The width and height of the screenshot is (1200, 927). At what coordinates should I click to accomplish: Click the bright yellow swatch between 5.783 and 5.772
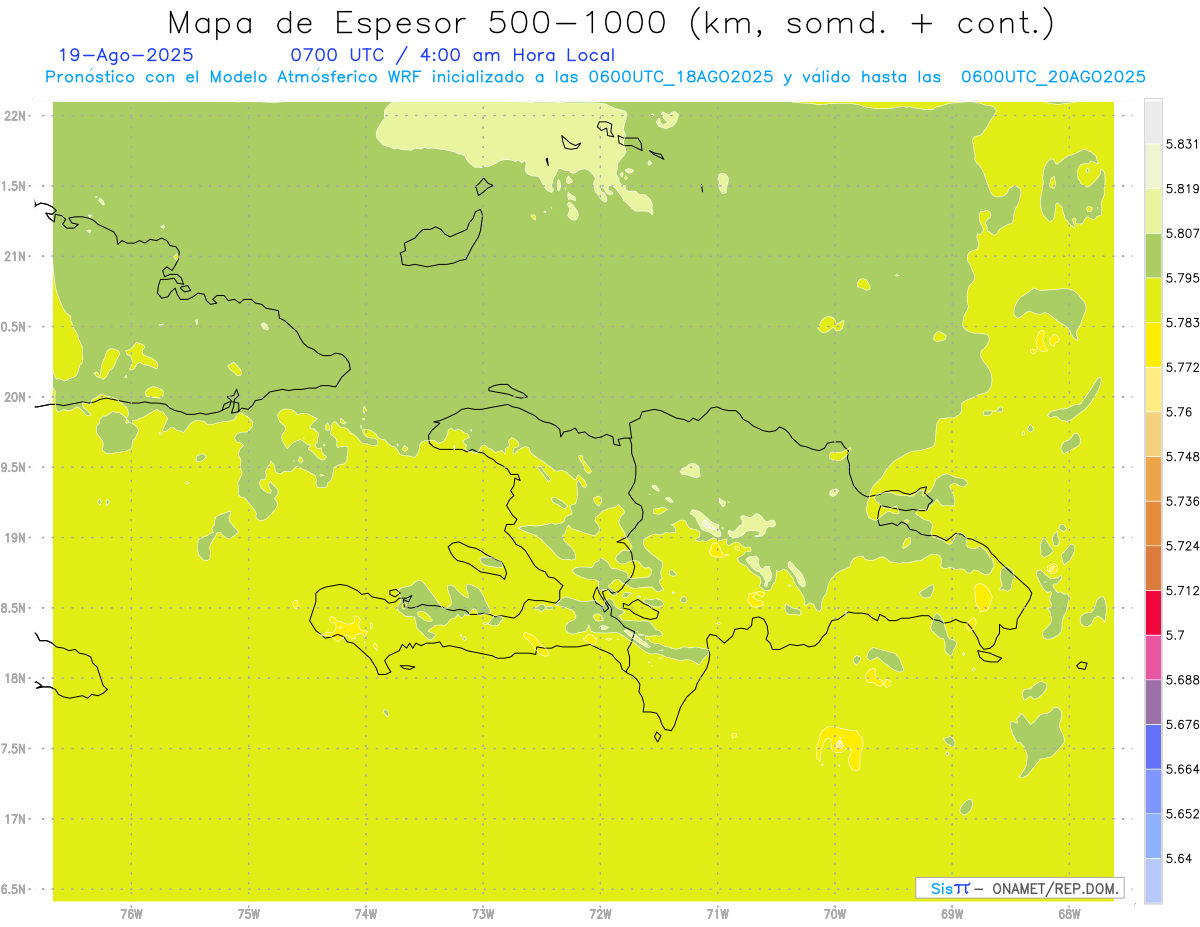click(x=1153, y=345)
